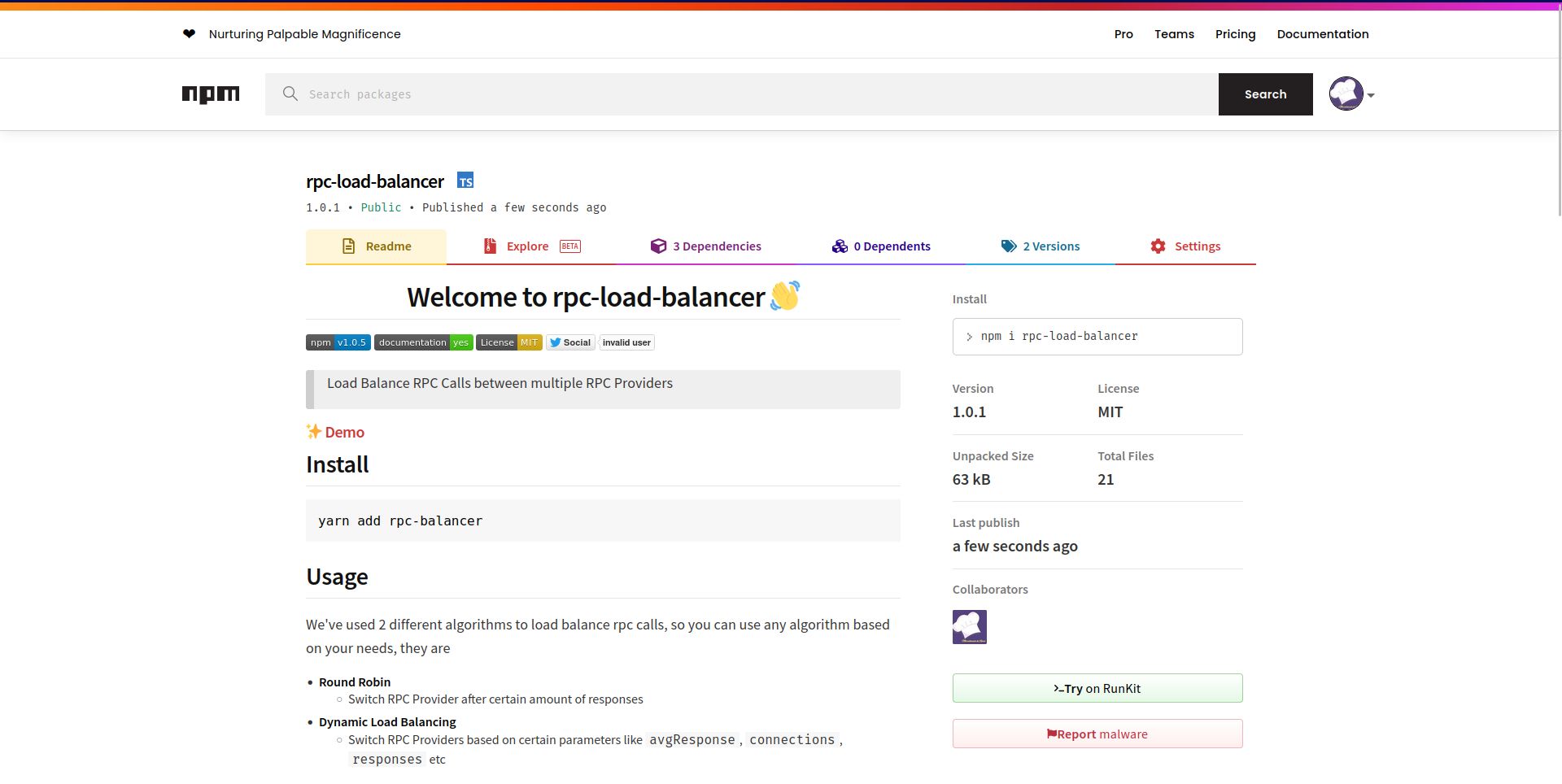Click the License MIT badge
1562x784 pixels.
[x=509, y=342]
